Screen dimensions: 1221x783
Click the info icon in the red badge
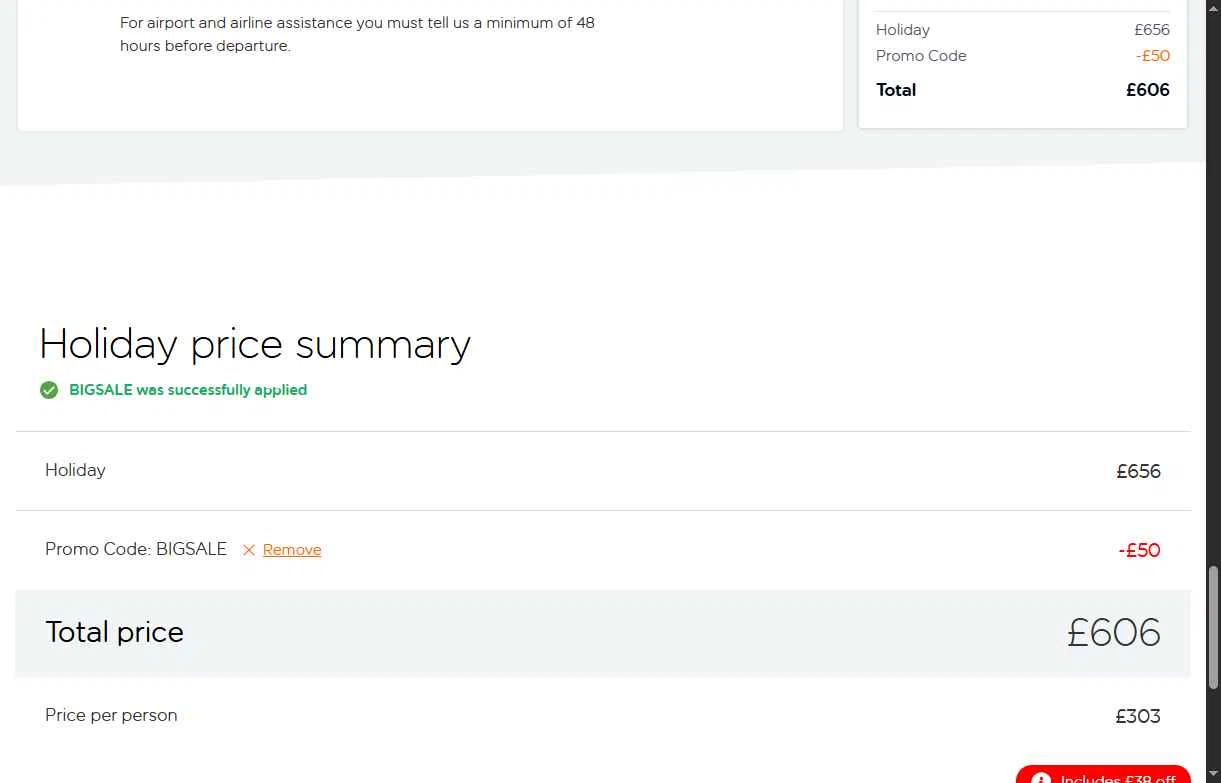click(1041, 779)
